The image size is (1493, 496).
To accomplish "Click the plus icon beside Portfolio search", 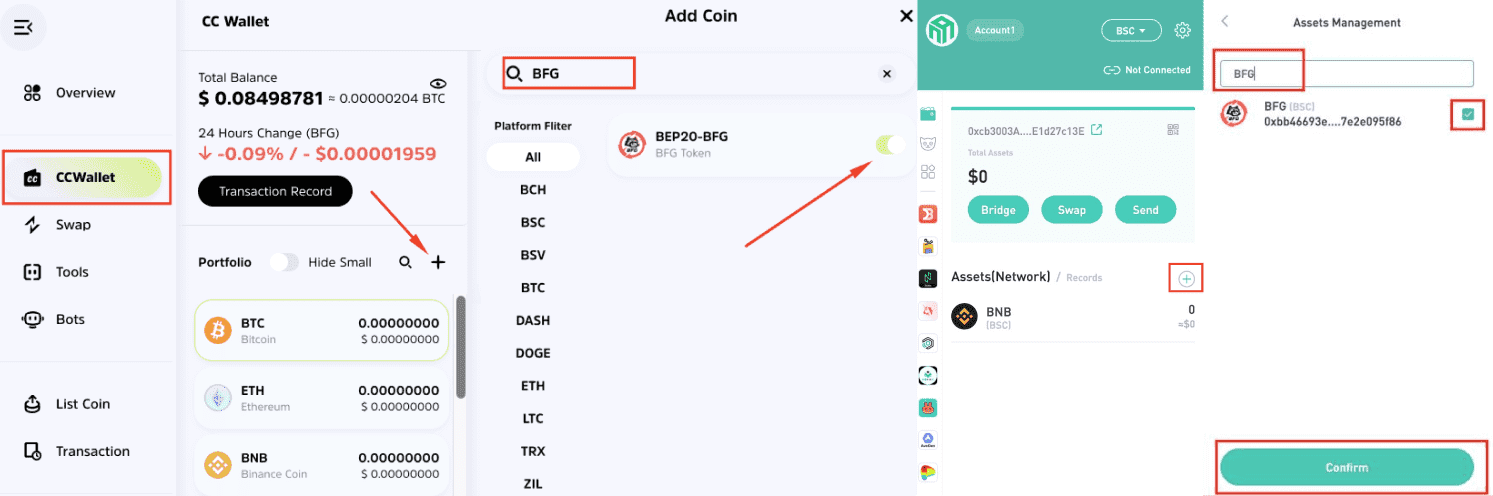I will tap(438, 262).
